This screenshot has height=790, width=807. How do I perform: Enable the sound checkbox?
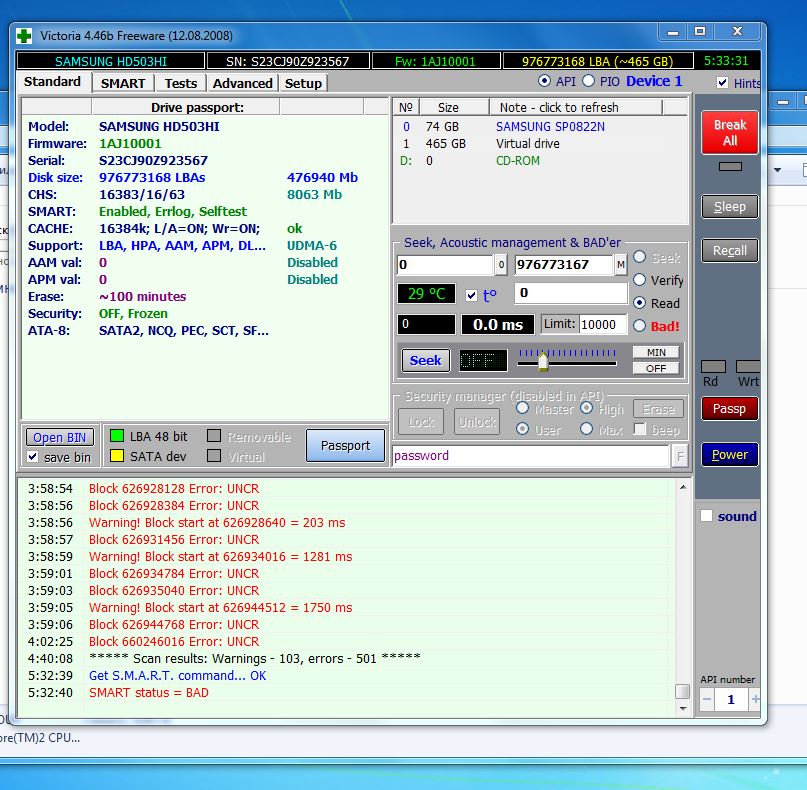coord(707,516)
